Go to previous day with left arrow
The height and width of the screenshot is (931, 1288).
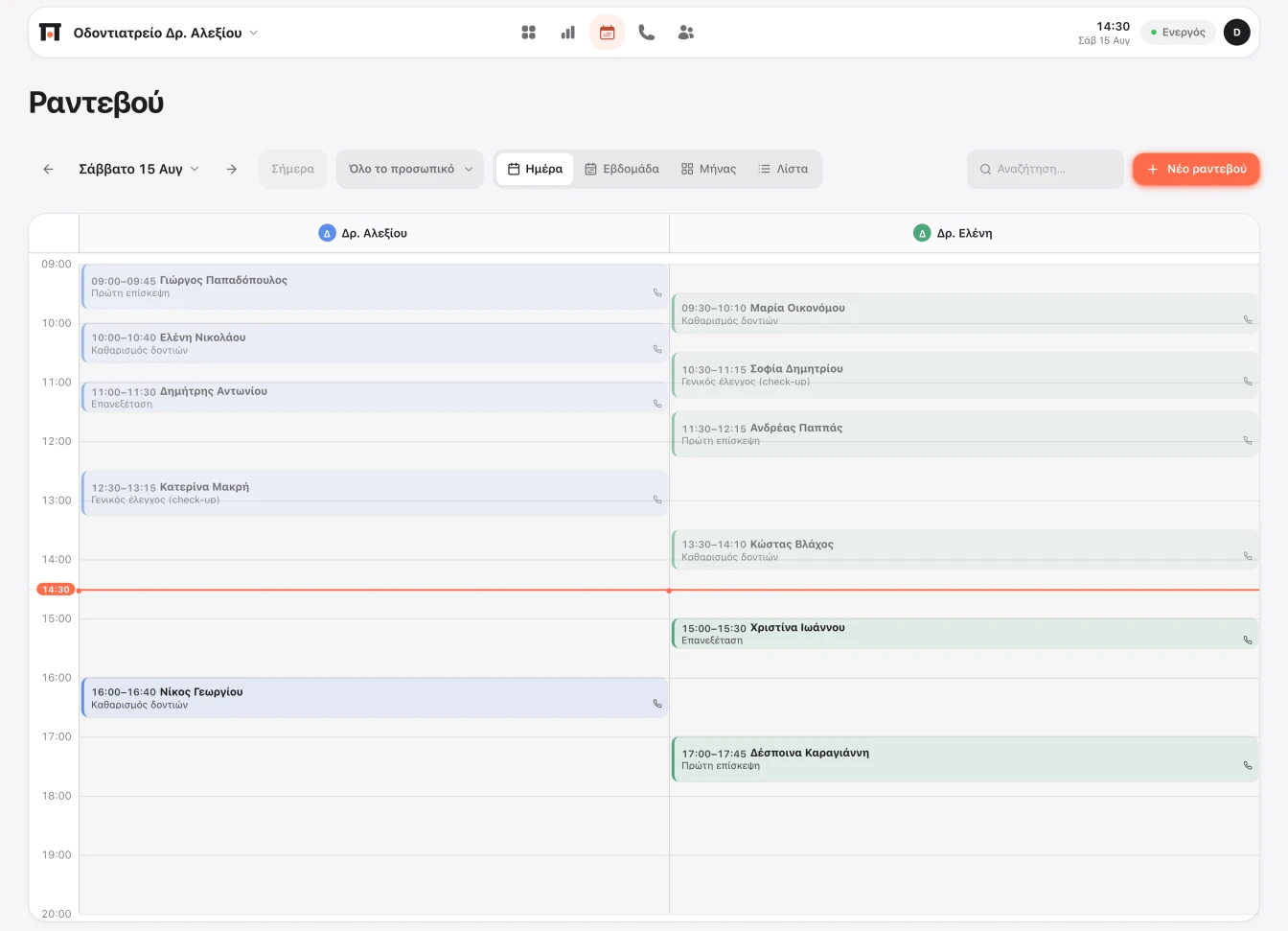click(48, 169)
